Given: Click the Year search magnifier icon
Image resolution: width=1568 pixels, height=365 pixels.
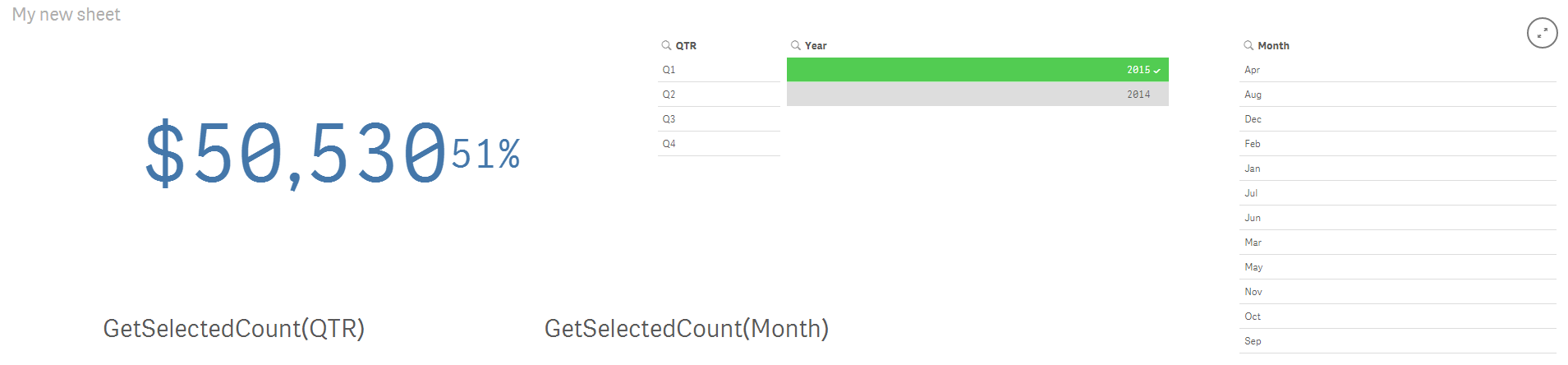Looking at the screenshot, I should [795, 45].
